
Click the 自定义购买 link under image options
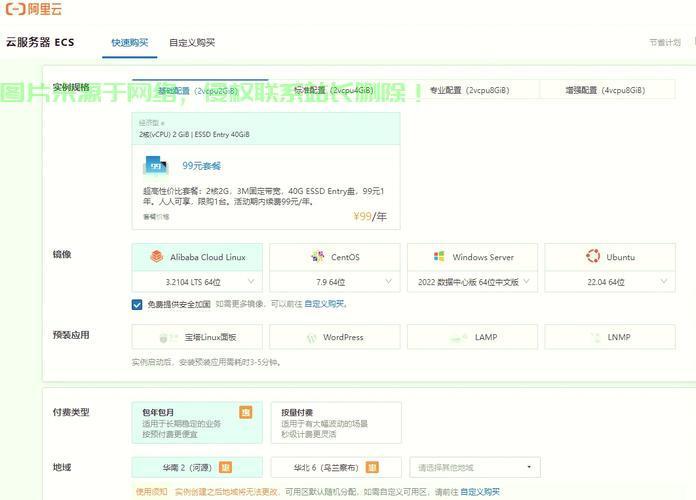(x=324, y=304)
